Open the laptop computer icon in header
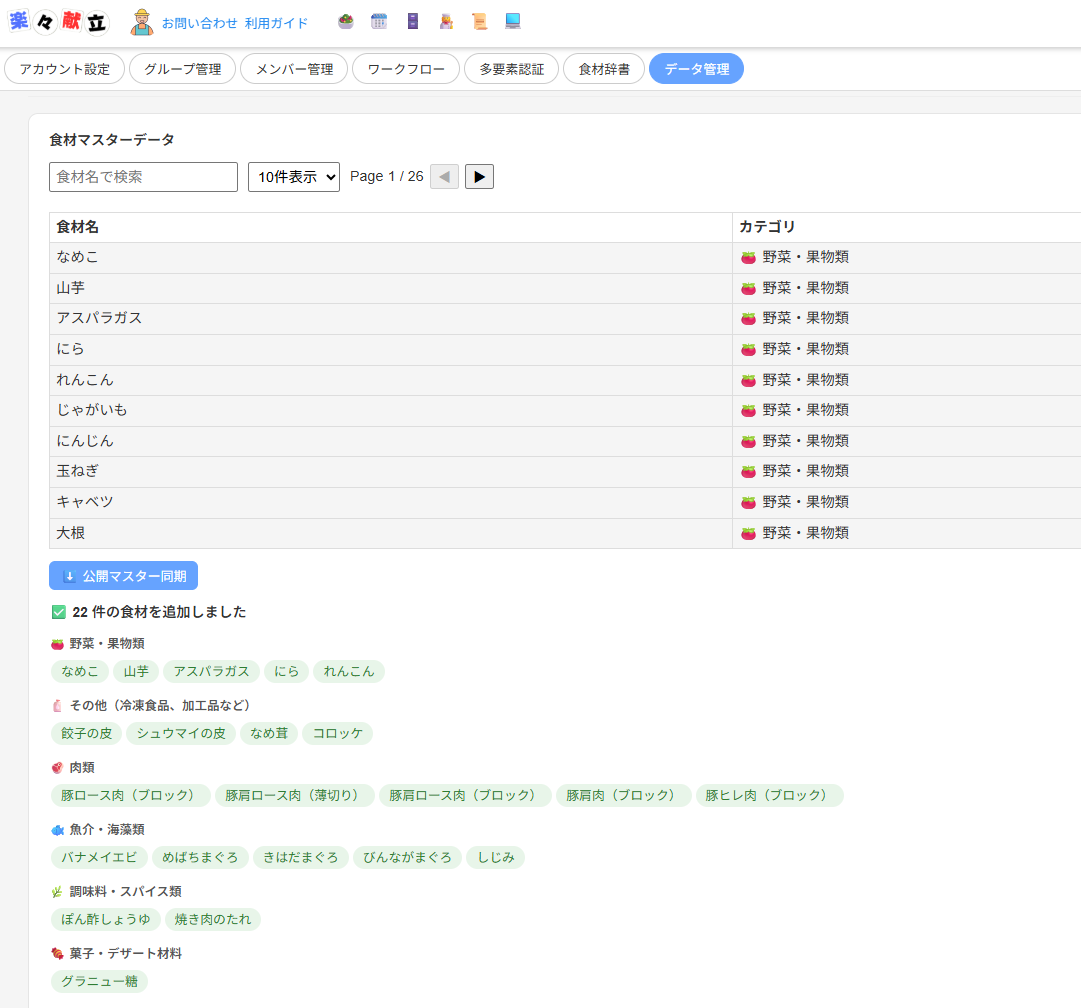 coord(513,21)
